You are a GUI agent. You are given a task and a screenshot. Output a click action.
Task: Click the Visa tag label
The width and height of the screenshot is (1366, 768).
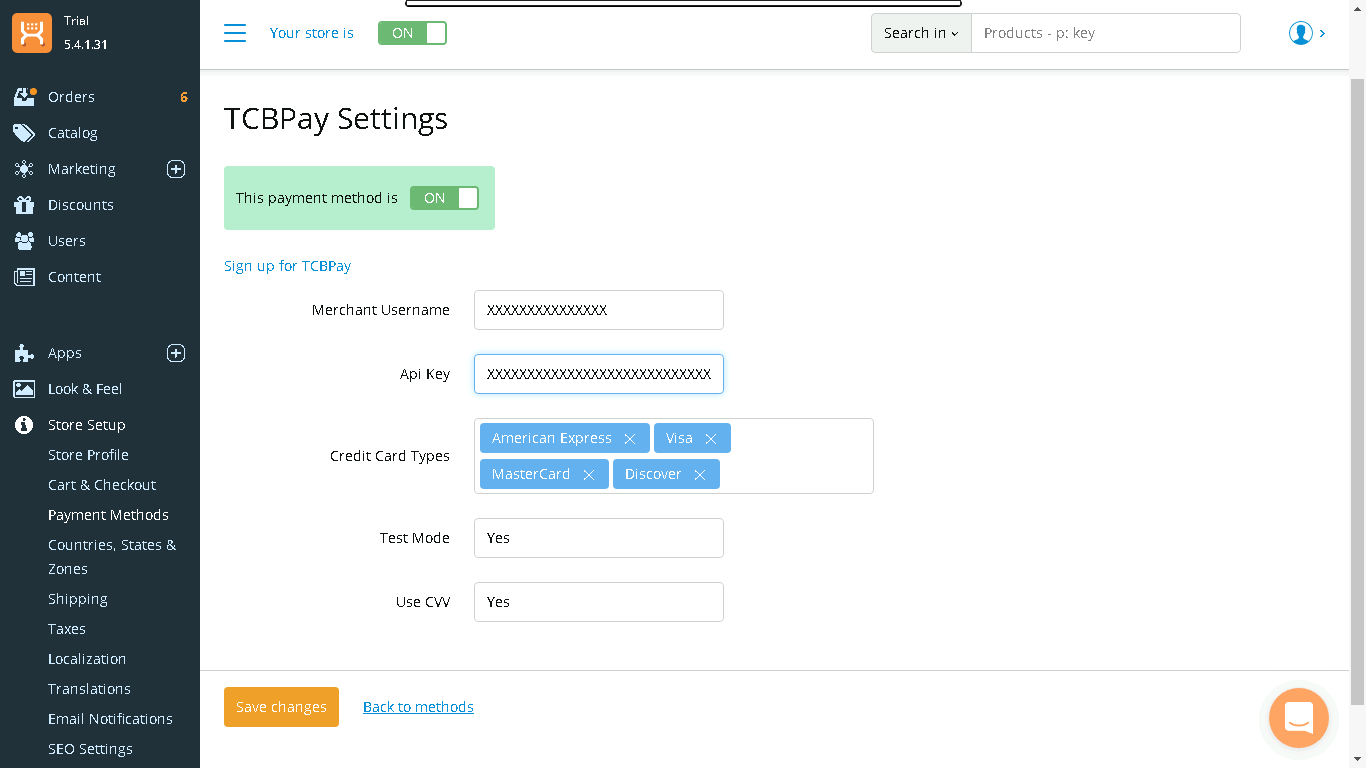point(679,439)
